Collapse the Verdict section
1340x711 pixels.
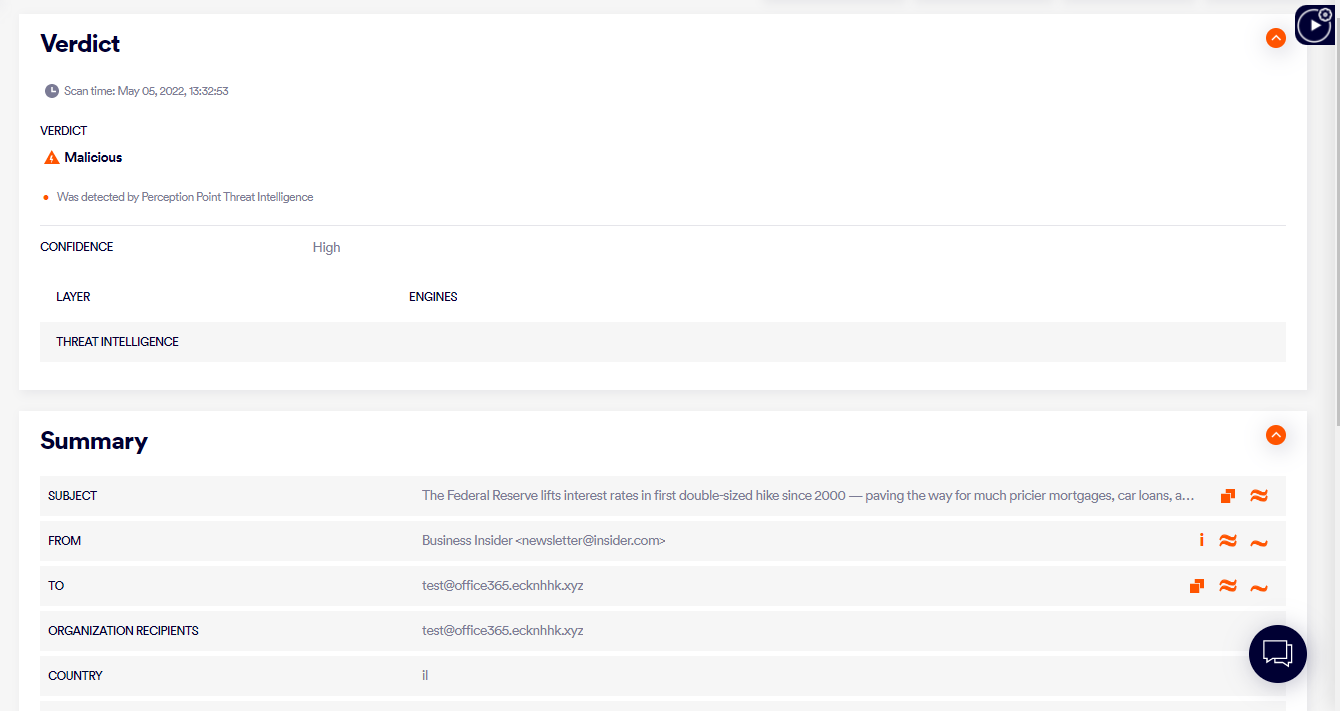point(1275,38)
